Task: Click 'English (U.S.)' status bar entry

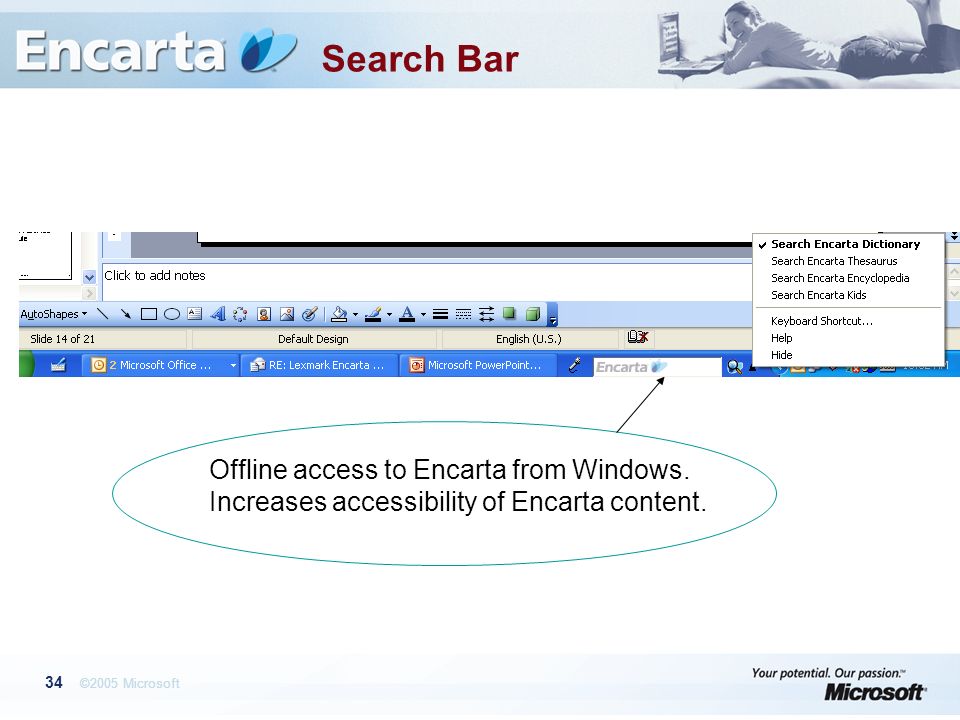Action: click(528, 339)
